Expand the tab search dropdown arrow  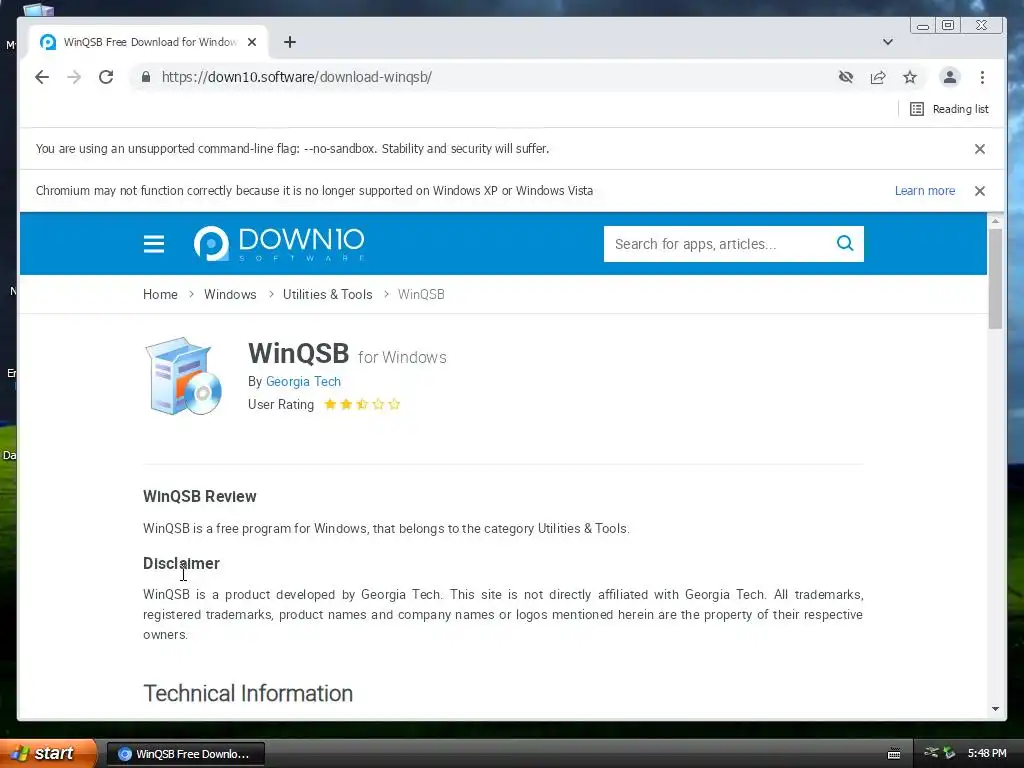888,42
